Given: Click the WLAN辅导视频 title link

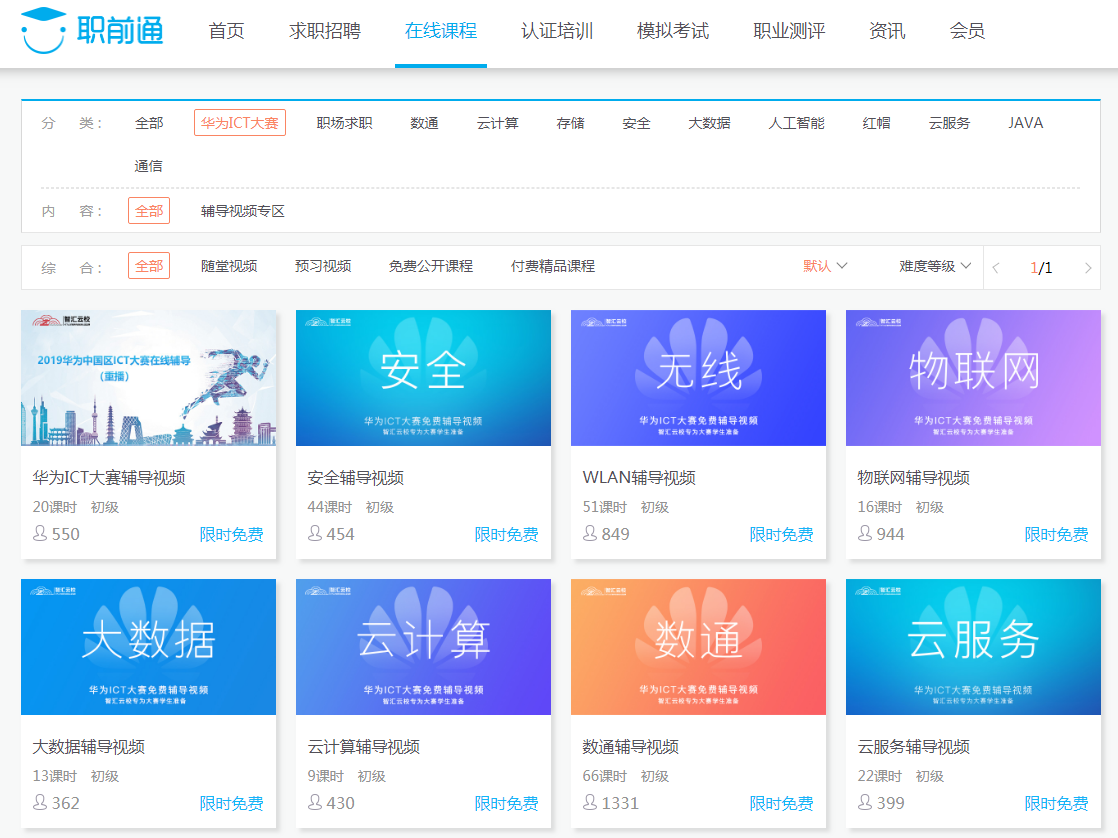Looking at the screenshot, I should tap(639, 477).
